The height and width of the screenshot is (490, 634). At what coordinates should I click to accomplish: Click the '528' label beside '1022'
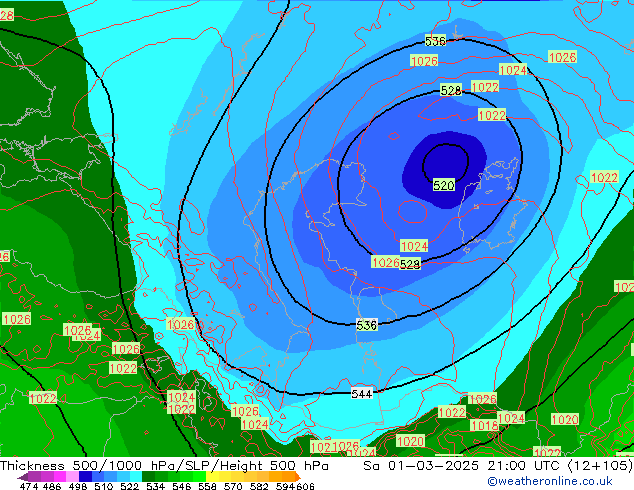[x=451, y=90]
